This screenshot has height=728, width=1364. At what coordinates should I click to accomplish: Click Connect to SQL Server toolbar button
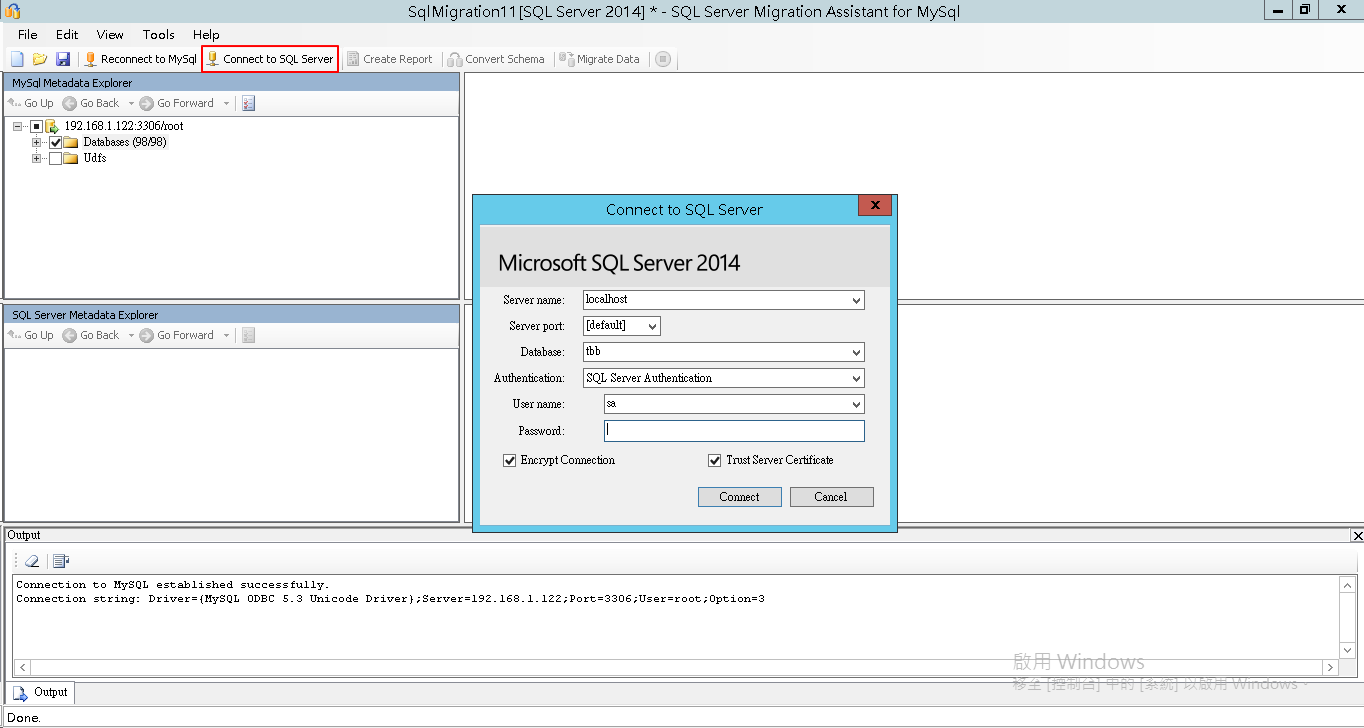[x=270, y=59]
